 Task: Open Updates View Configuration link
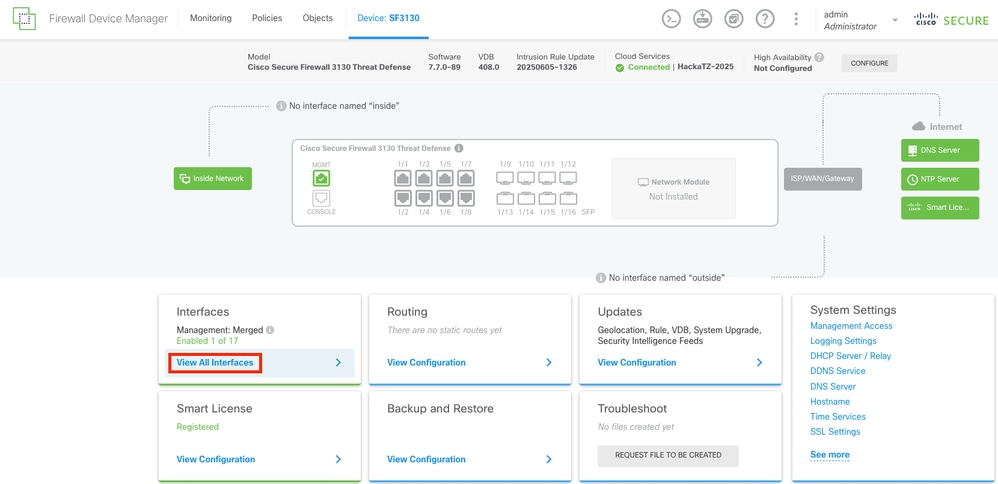(637, 362)
